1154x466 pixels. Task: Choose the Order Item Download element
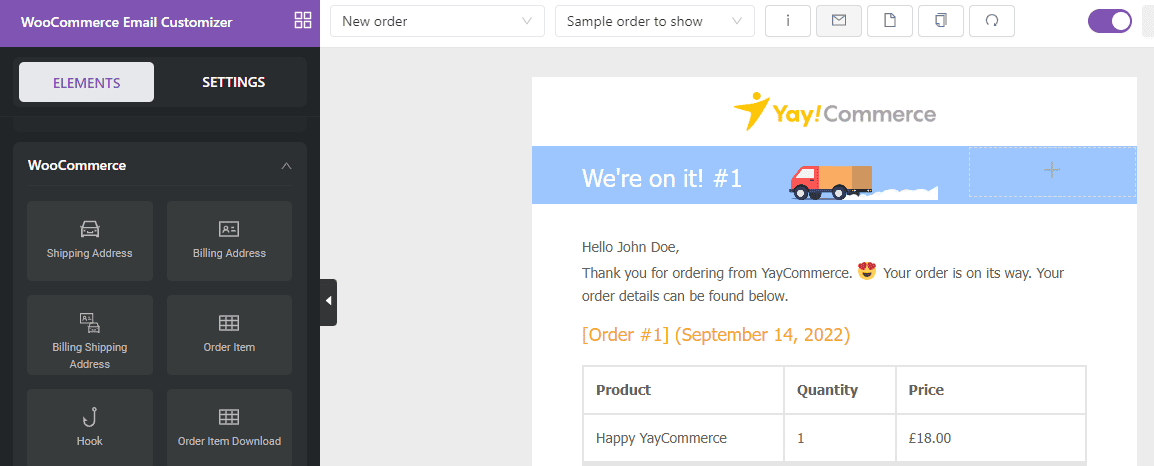tap(229, 428)
